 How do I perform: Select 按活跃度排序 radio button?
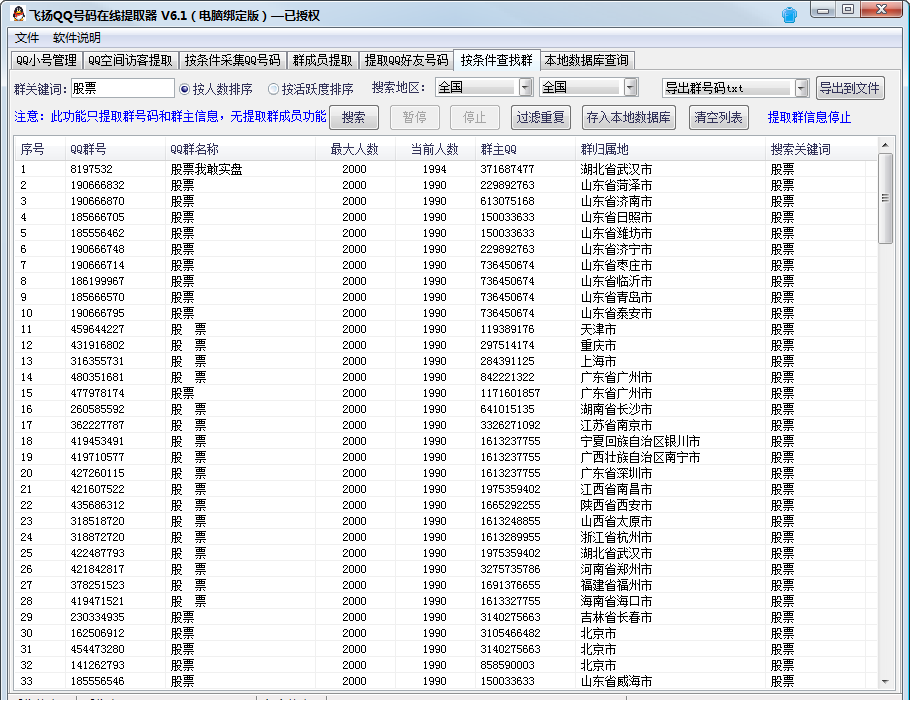pyautogui.click(x=273, y=89)
